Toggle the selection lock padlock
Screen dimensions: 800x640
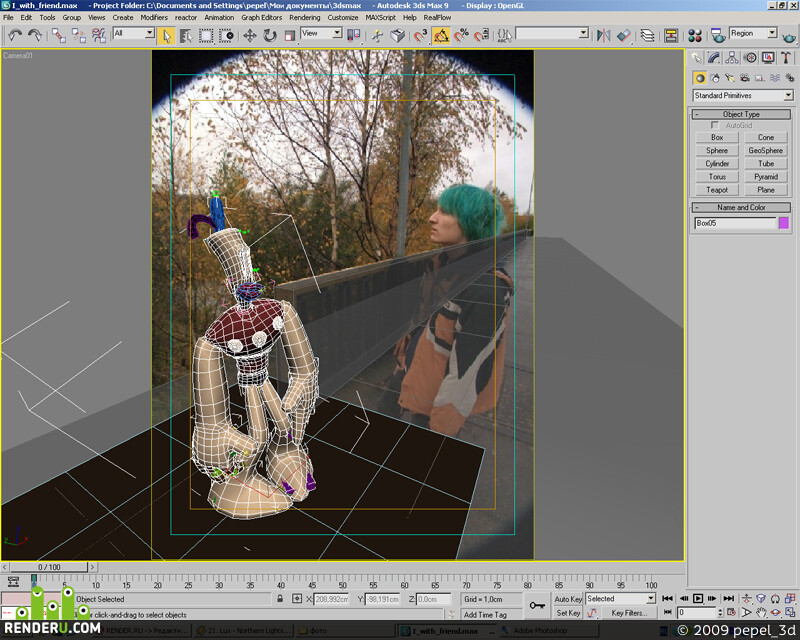280,599
